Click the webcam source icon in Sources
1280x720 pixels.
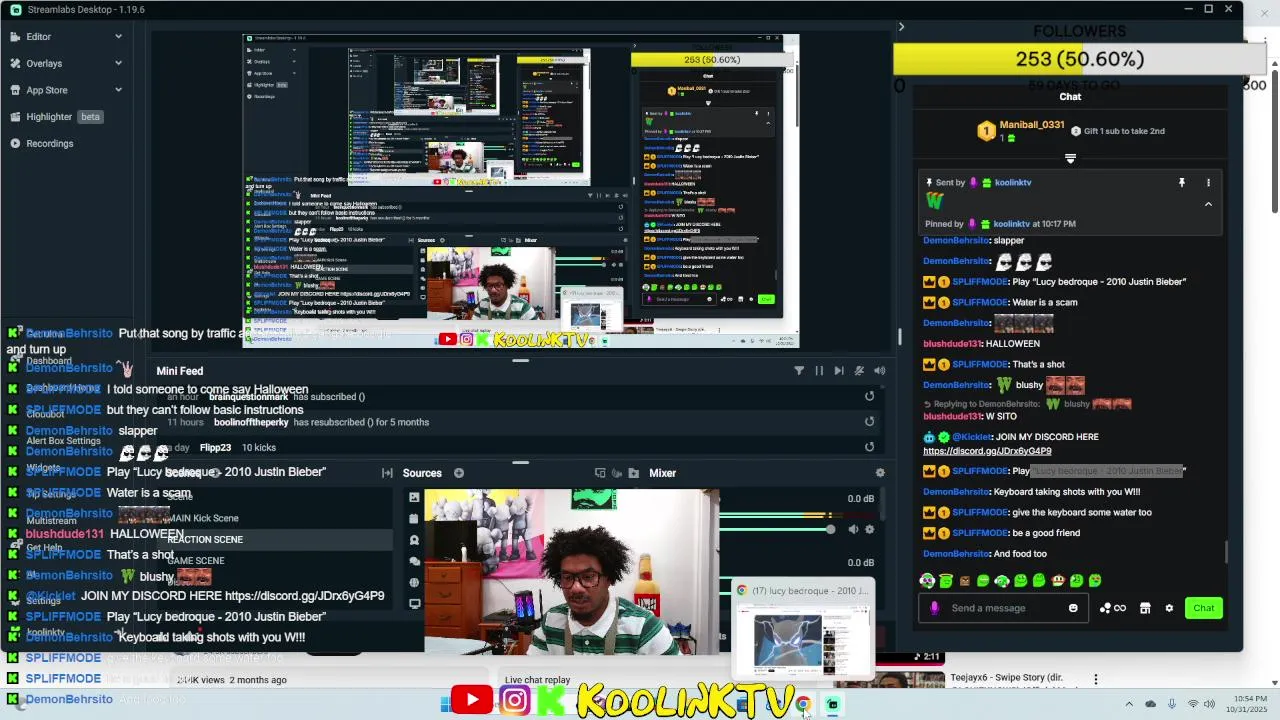pos(414,540)
